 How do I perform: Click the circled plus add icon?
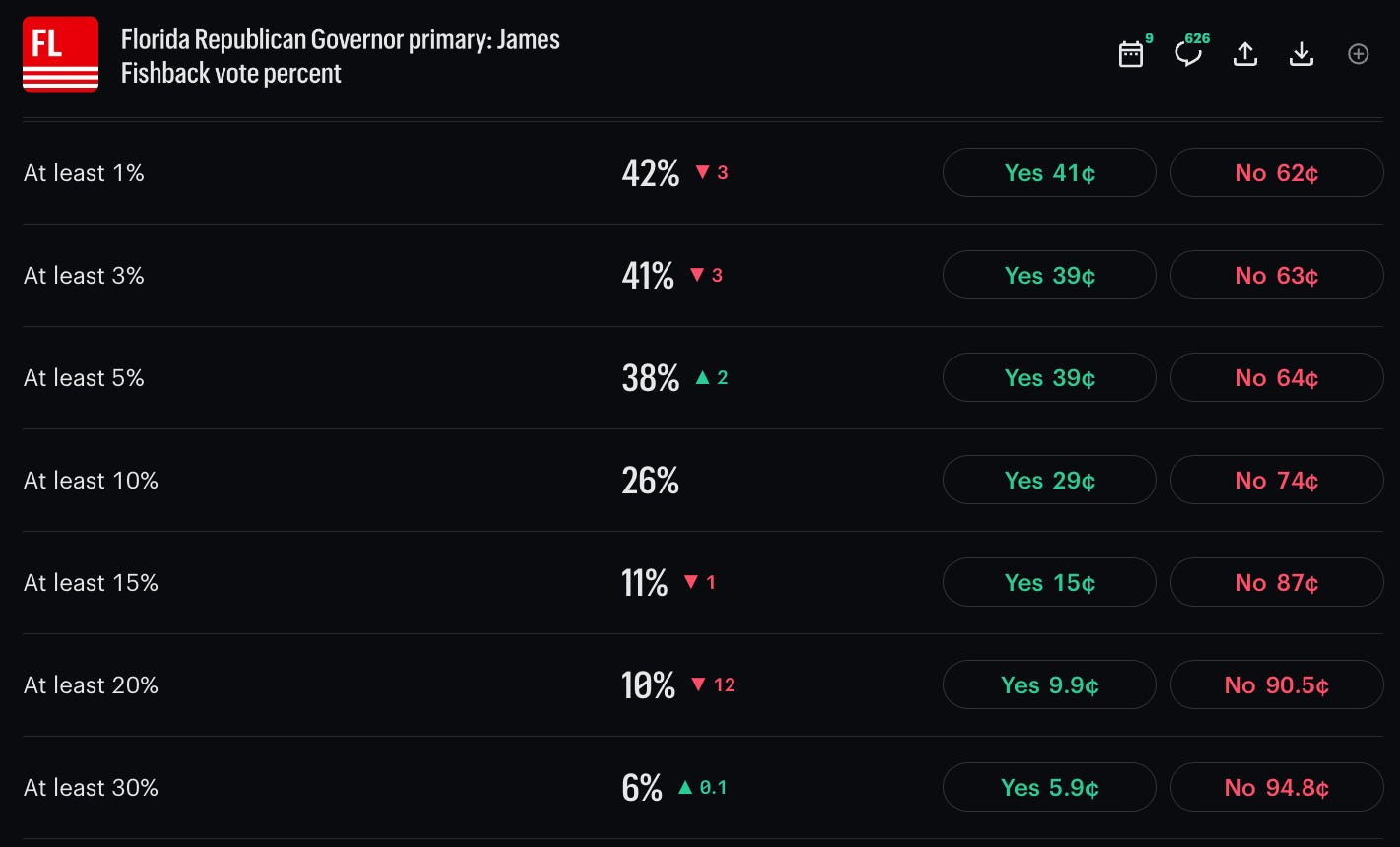(1359, 54)
